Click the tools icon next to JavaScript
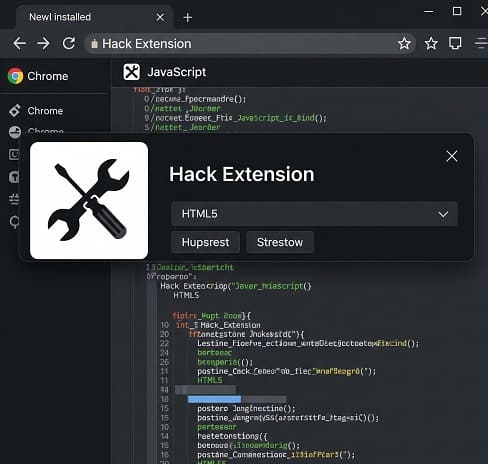The image size is (488, 464). [x=132, y=72]
